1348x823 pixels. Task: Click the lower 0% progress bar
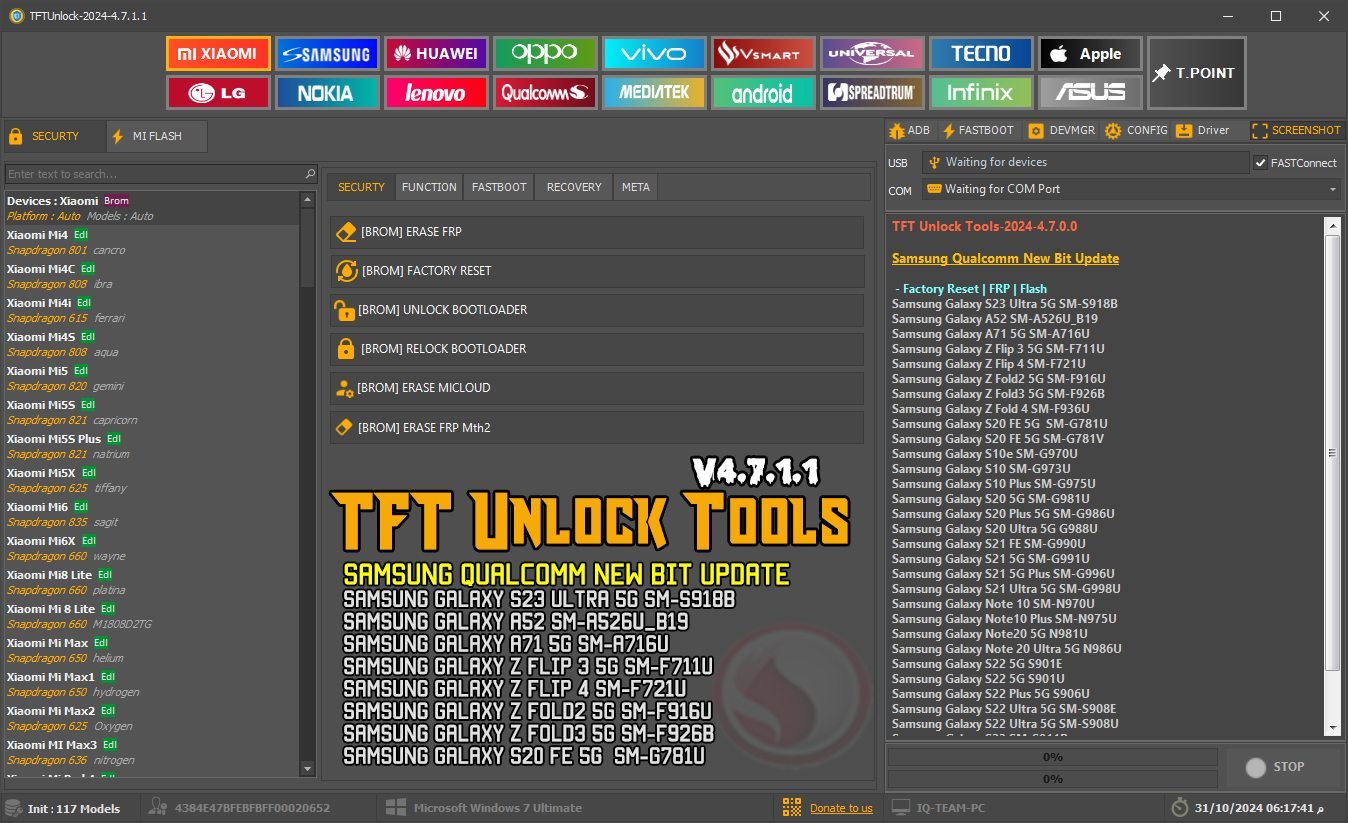click(x=1052, y=779)
